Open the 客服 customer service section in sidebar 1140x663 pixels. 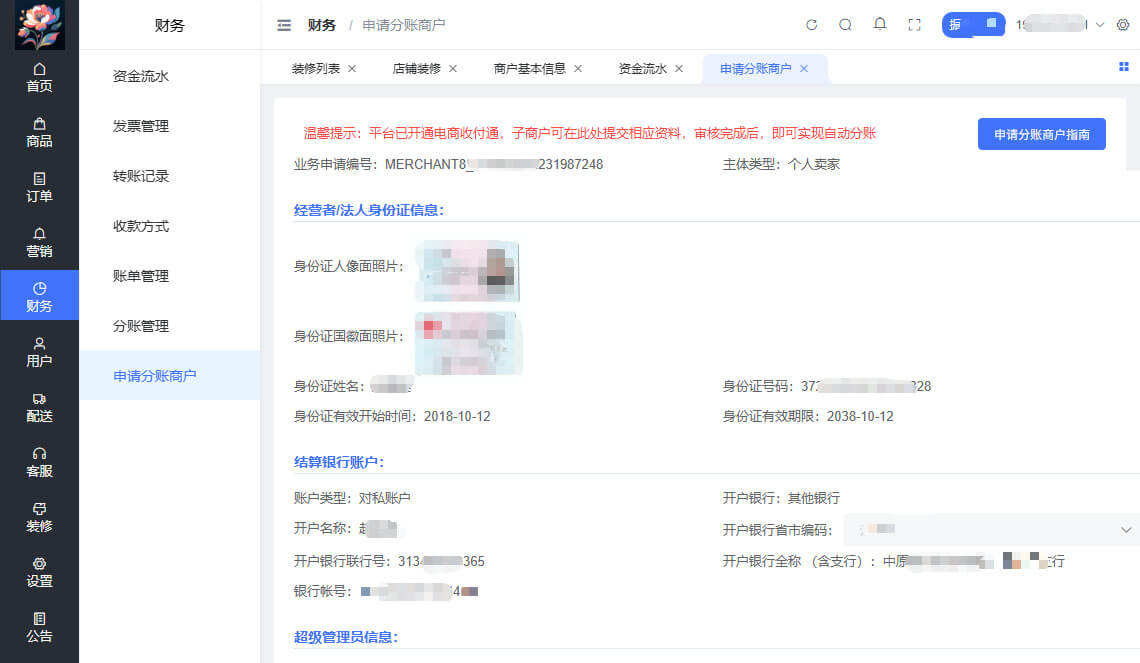[x=39, y=463]
